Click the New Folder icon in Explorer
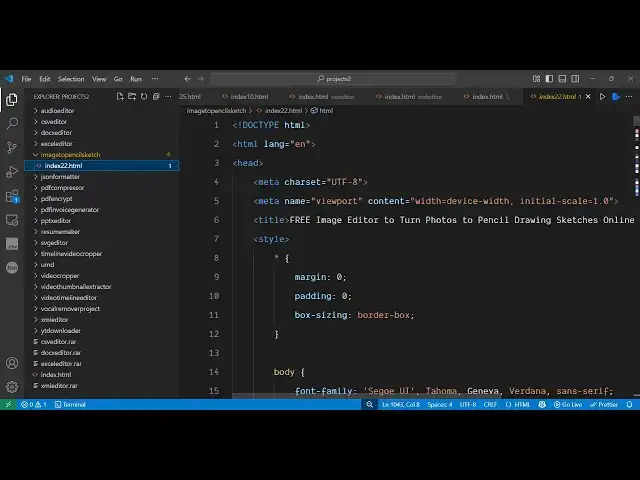The width and height of the screenshot is (640, 480). tap(132, 97)
